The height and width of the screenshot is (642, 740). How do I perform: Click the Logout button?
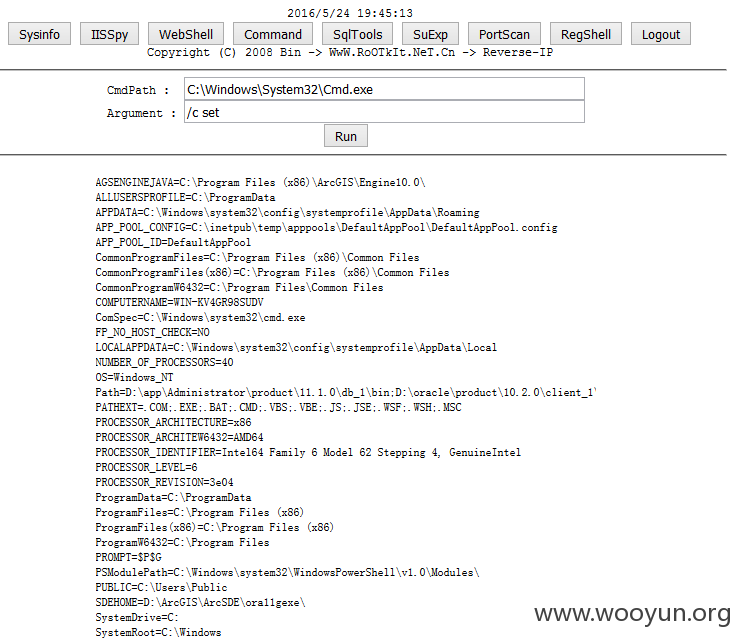(661, 34)
